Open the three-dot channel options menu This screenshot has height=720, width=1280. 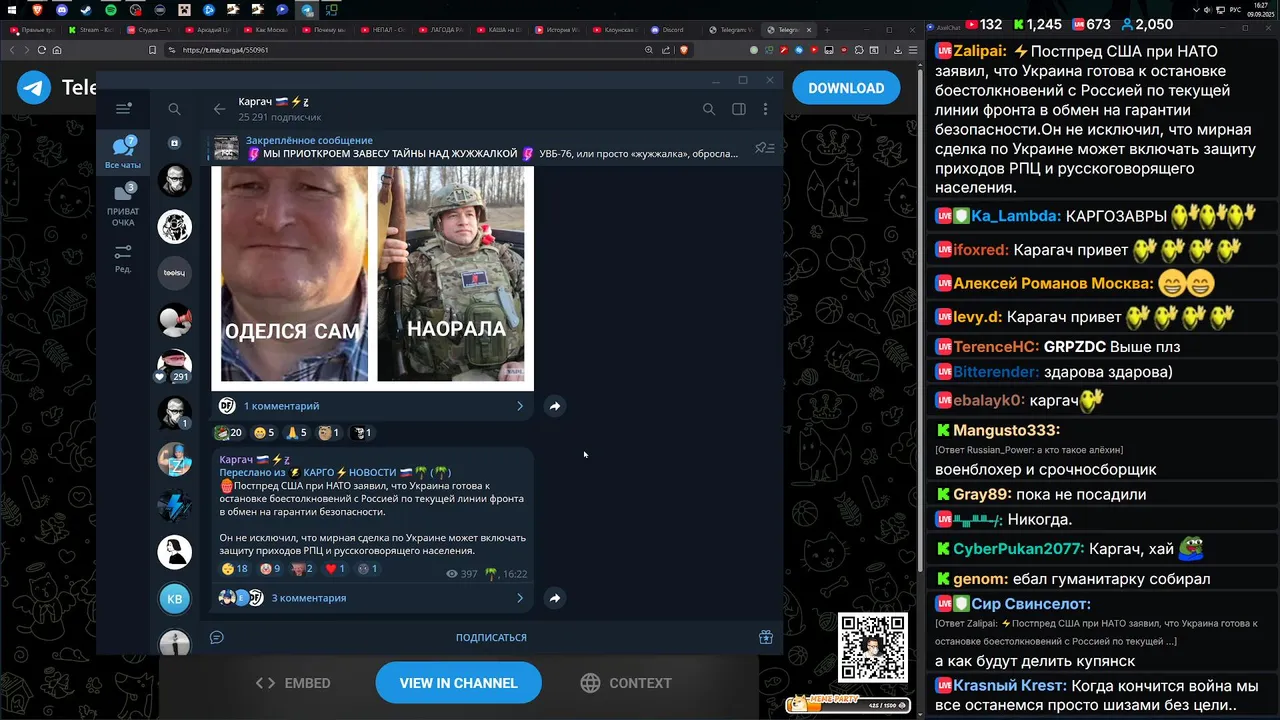[x=765, y=109]
